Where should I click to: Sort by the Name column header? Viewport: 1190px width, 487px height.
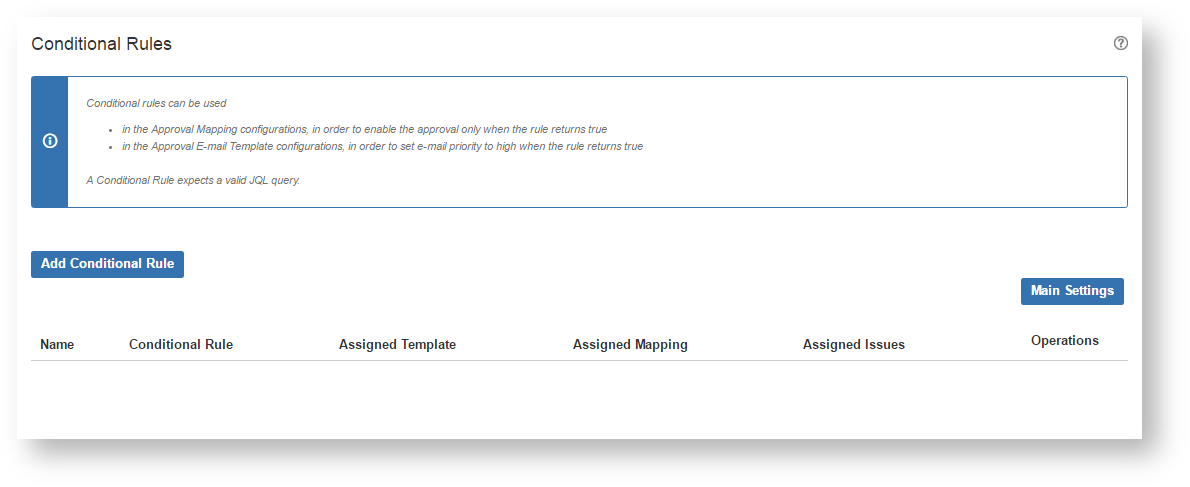tap(57, 345)
